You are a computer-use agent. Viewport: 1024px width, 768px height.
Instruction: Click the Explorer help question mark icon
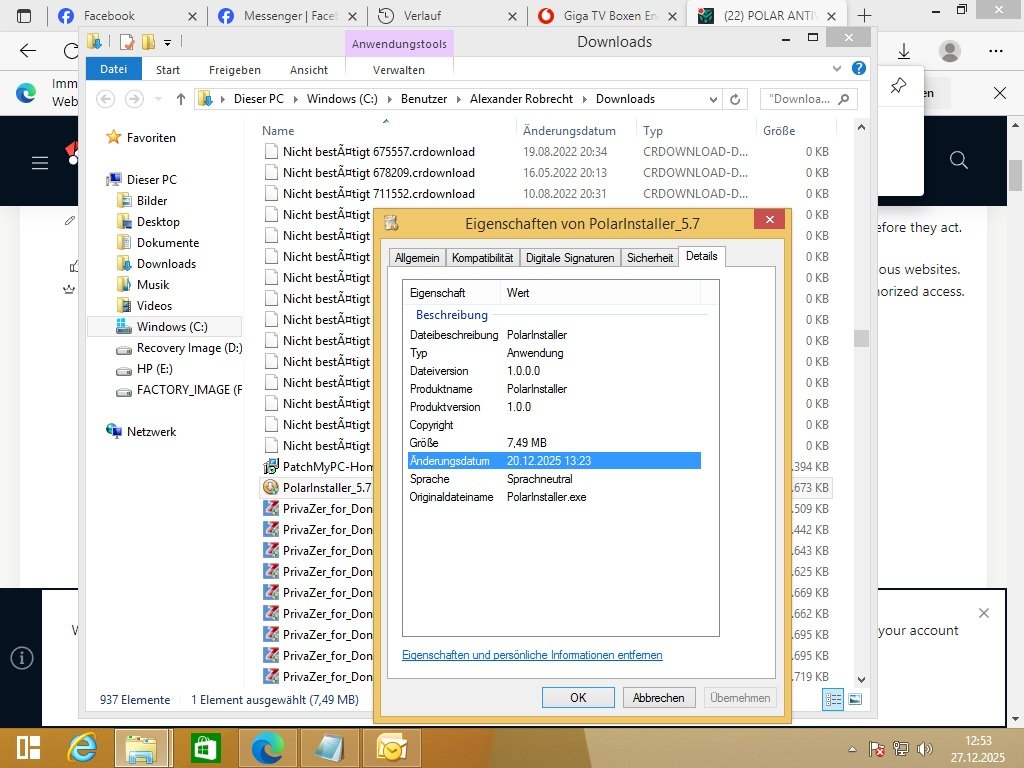(x=859, y=68)
